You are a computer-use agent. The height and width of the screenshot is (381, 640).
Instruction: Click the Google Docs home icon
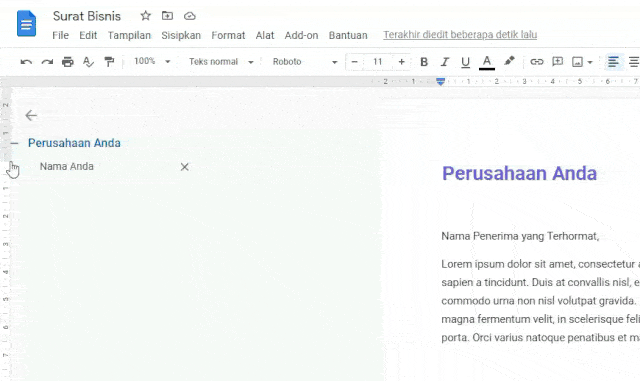27,23
